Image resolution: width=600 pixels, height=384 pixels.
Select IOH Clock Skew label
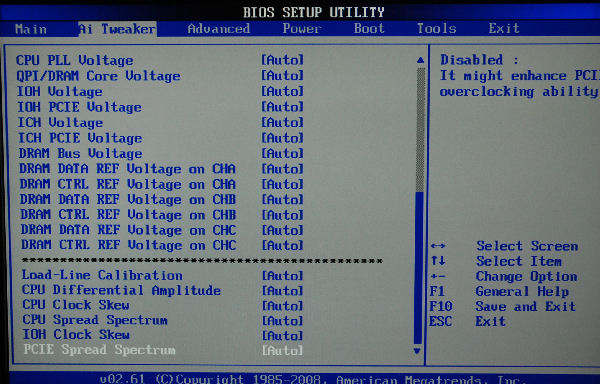pos(76,335)
